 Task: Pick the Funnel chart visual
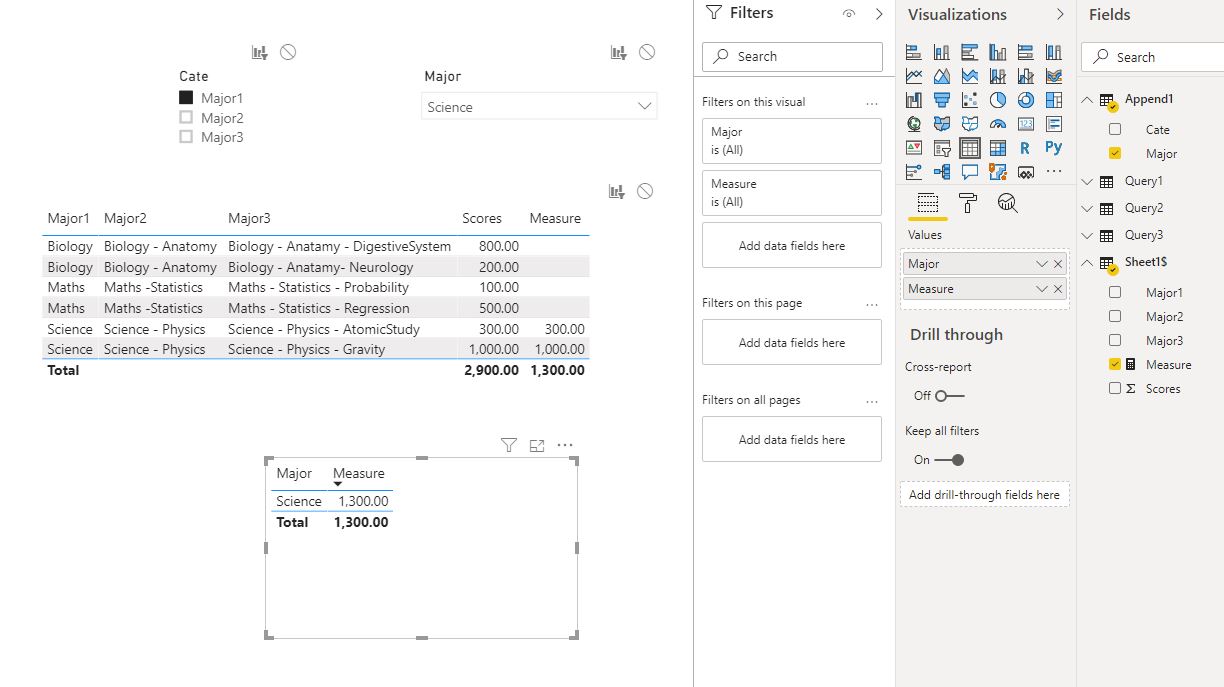point(941,100)
